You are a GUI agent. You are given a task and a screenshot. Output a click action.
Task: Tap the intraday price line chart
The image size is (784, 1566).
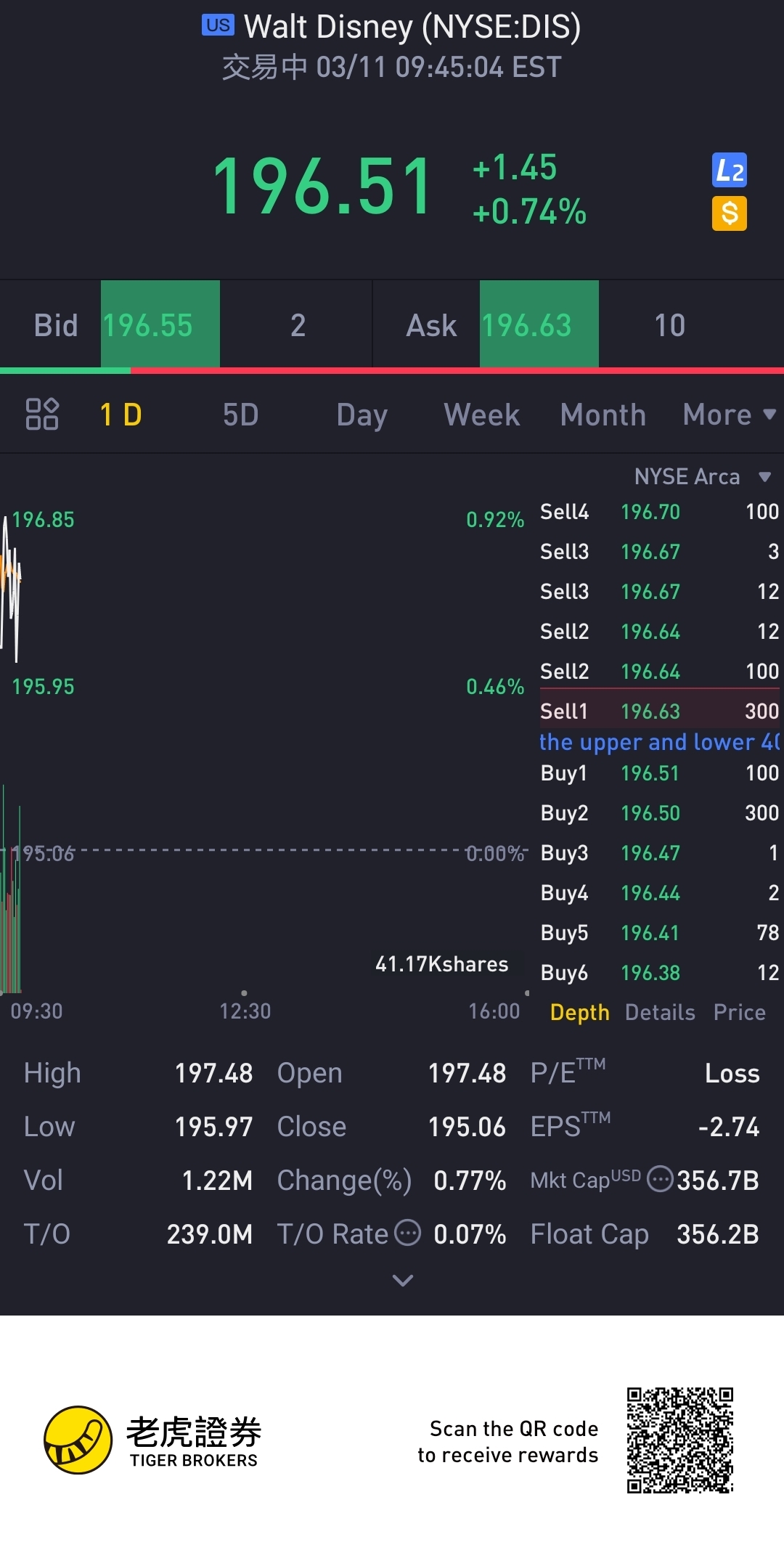coord(10,588)
